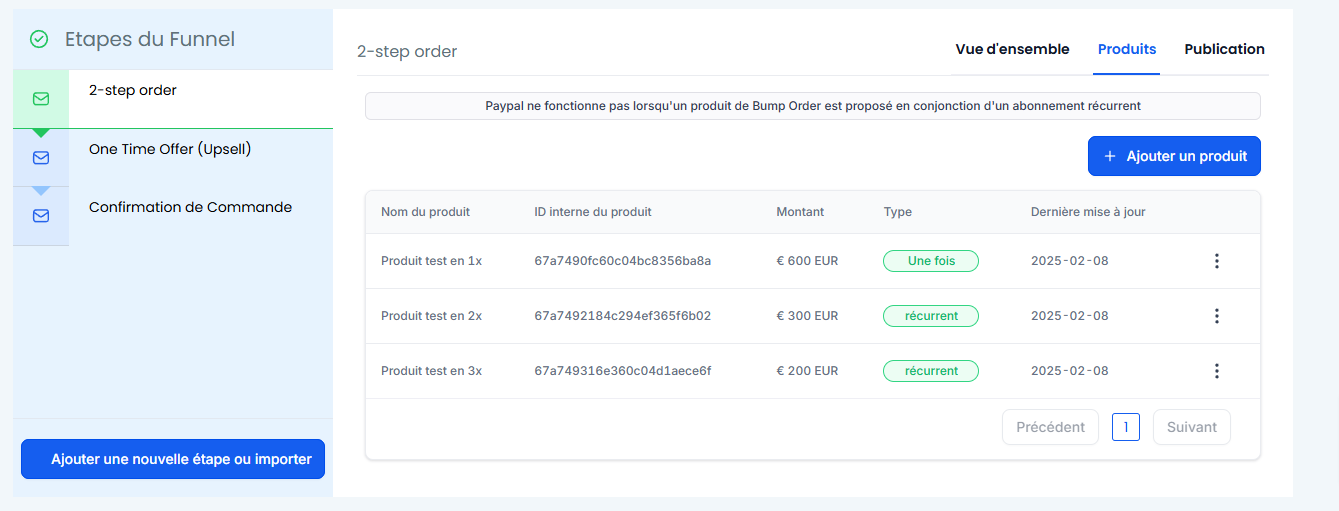The image size is (1339, 511).
Task: Switch to the Vue d'ensemble tab
Action: pyautogui.click(x=1012, y=49)
